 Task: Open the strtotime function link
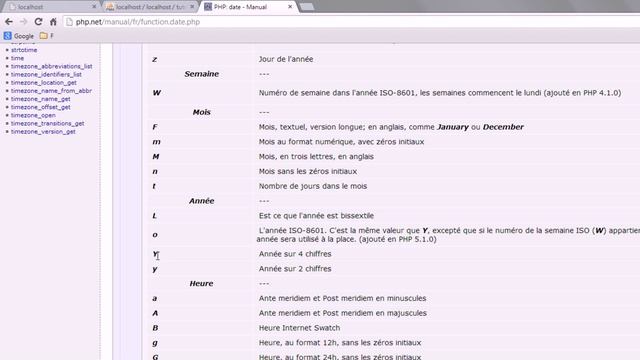(24, 50)
